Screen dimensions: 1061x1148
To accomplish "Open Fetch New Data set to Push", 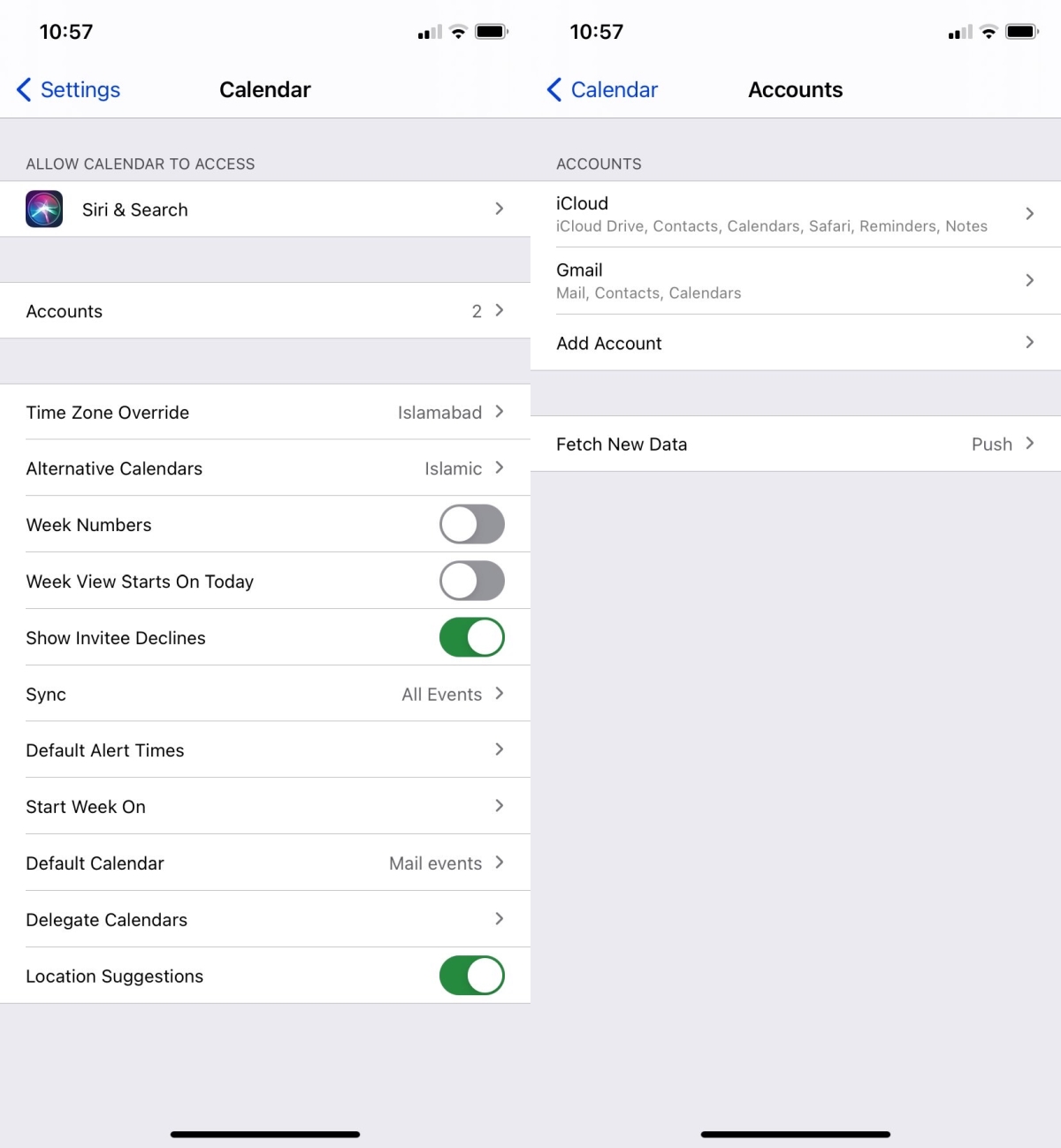I will pyautogui.click(x=796, y=444).
